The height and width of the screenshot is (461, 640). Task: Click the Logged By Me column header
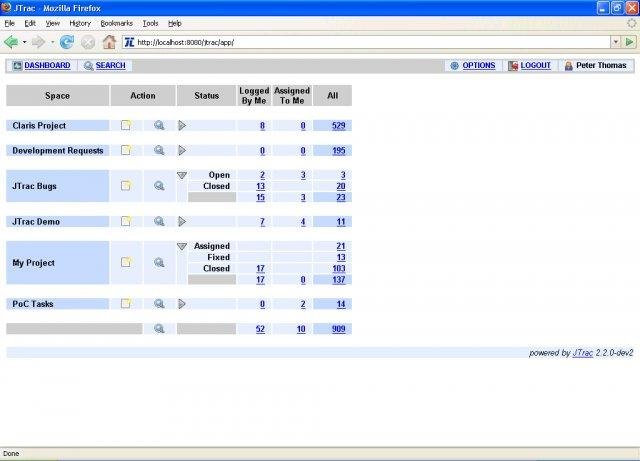254,96
